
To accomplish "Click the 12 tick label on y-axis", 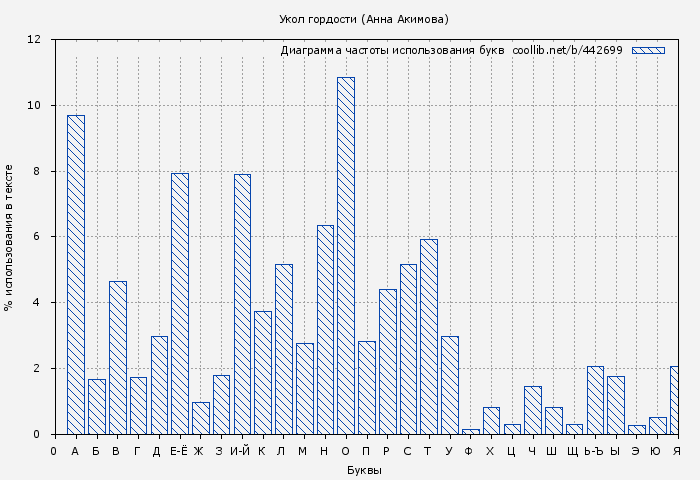I will (x=34, y=40).
